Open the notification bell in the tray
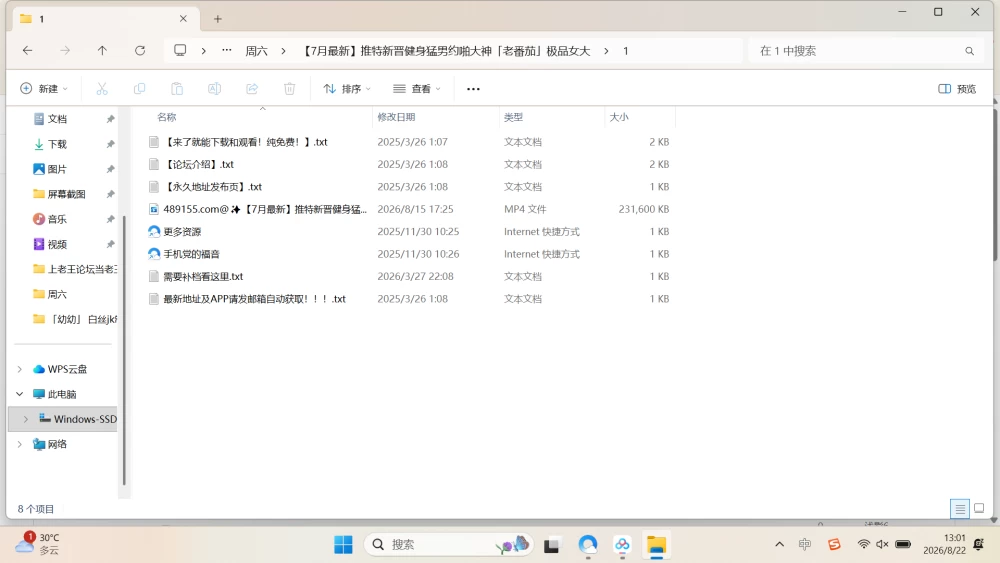Image resolution: width=1000 pixels, height=563 pixels. click(979, 544)
